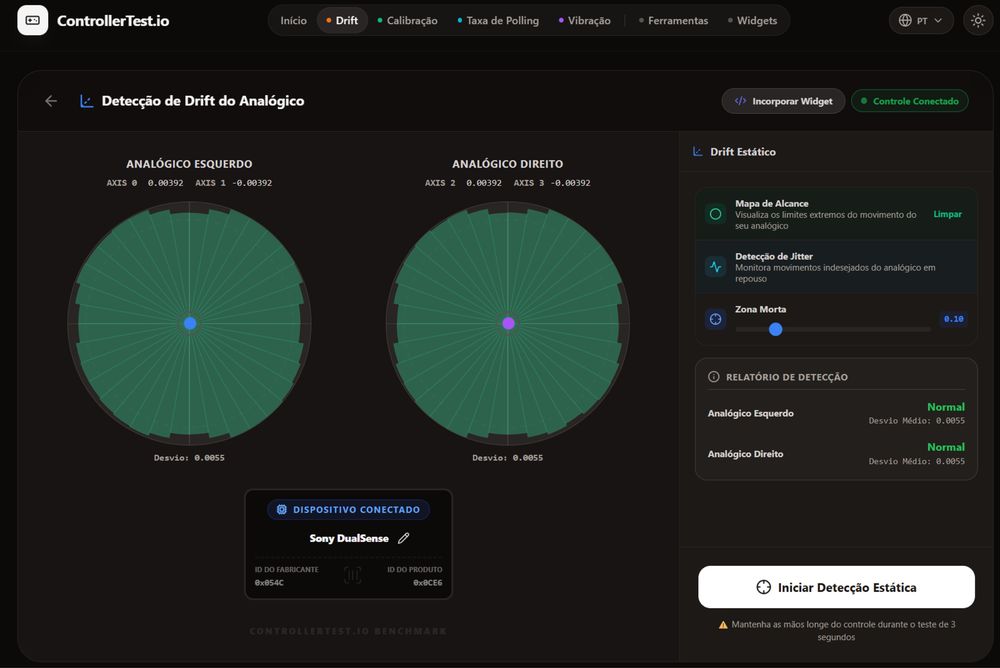
Task: Click the Zona Morta crosshair icon
Action: [x=716, y=319]
